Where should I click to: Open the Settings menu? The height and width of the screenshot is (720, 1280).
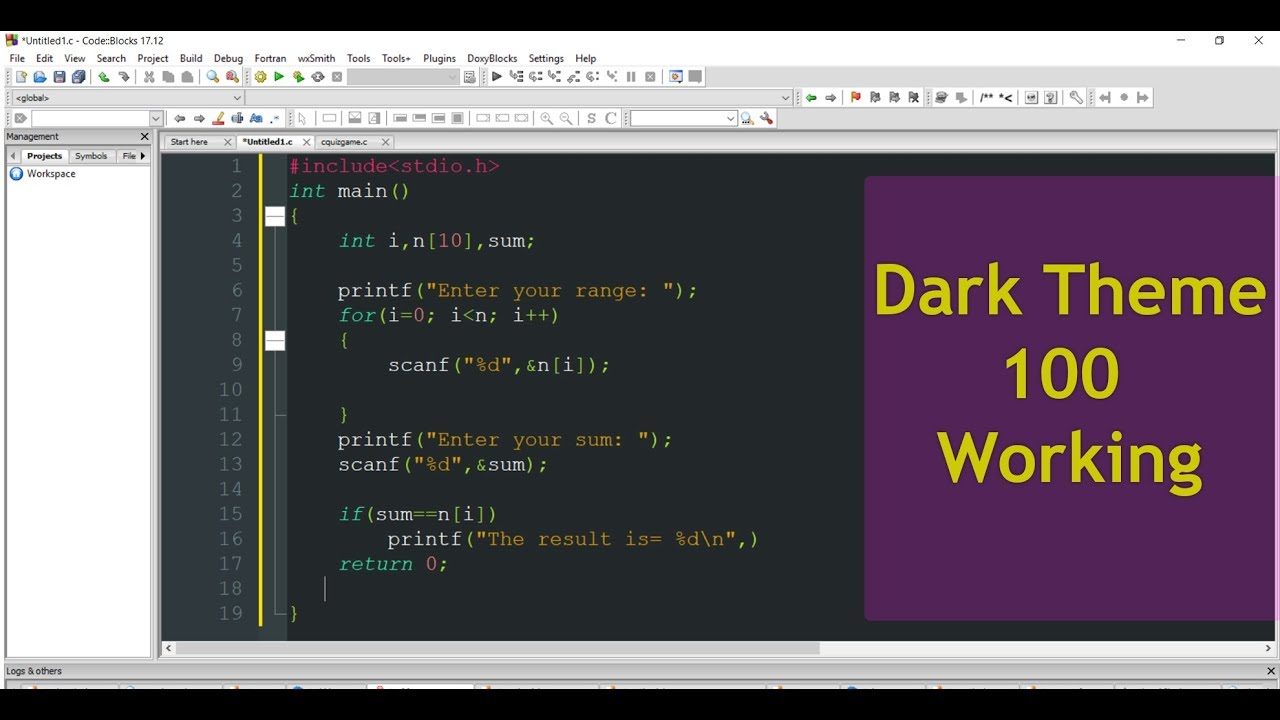[546, 58]
